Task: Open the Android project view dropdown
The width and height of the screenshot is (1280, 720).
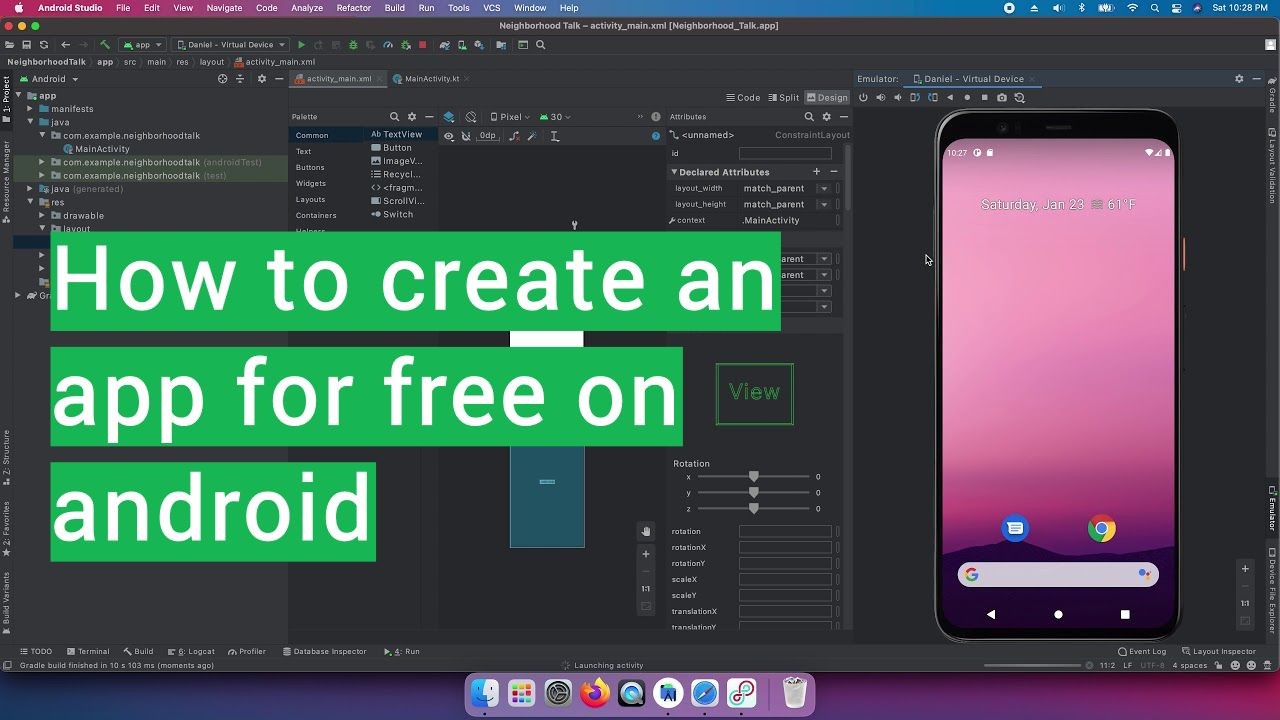Action: click(x=49, y=79)
